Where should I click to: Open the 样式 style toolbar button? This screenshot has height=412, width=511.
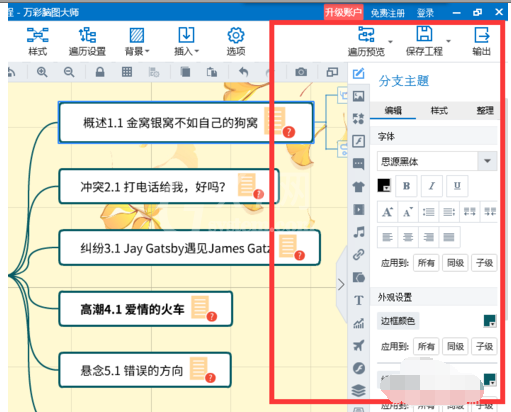click(38, 41)
